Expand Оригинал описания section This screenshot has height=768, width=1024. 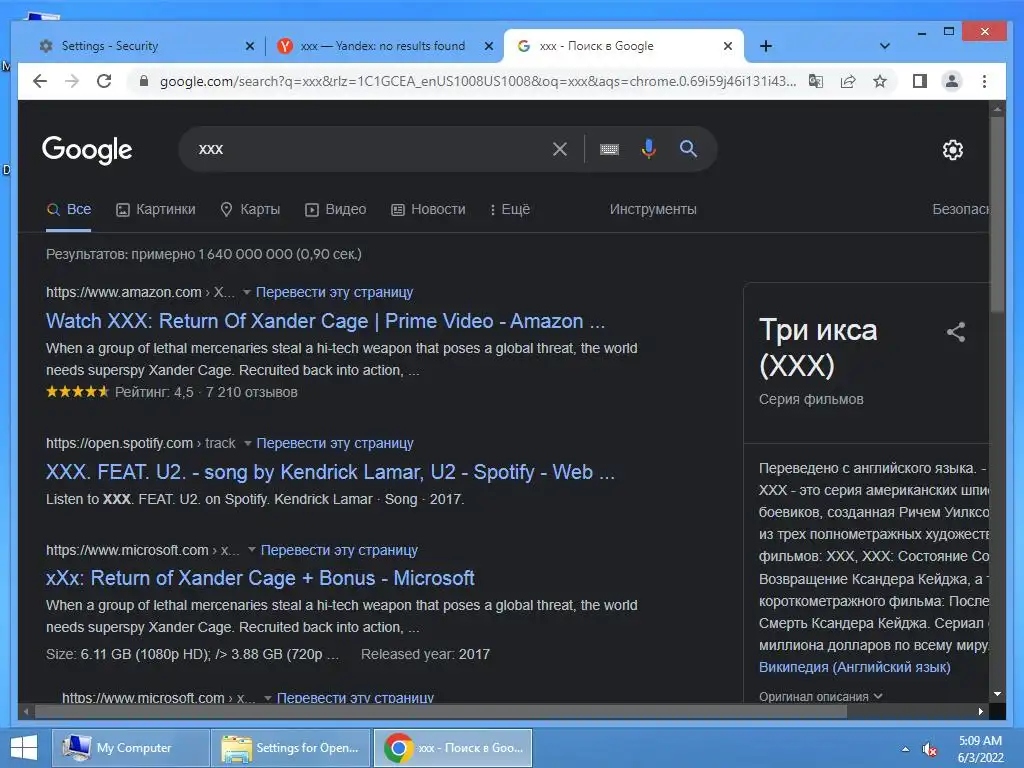[820, 696]
